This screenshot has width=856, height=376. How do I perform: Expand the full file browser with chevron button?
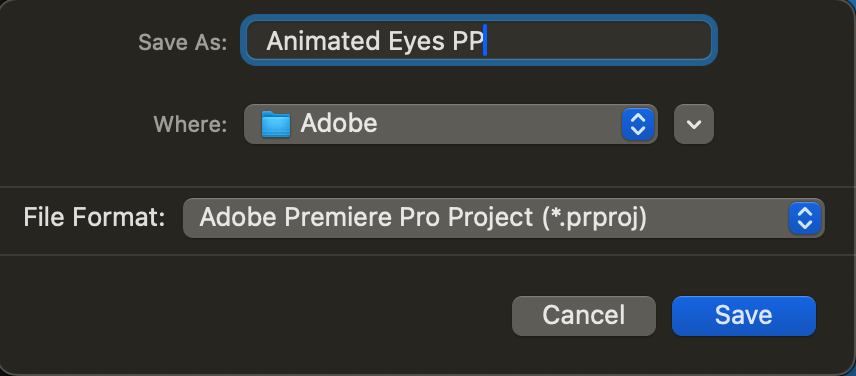pos(694,124)
